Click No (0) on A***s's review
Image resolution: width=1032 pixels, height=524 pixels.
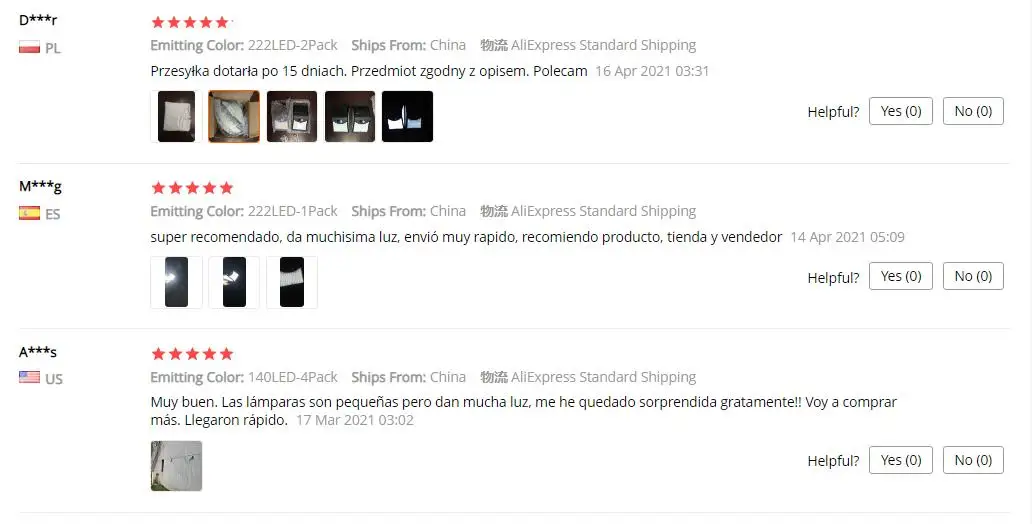tap(973, 460)
